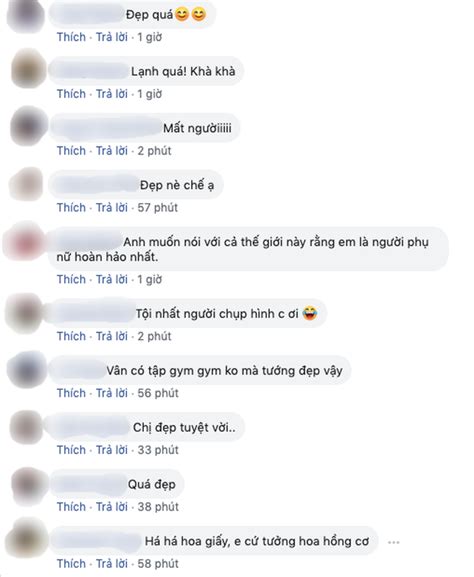Reply to the 'Há há hoa giấy' comment
Screen dimensions: 474x577
(x=112, y=564)
